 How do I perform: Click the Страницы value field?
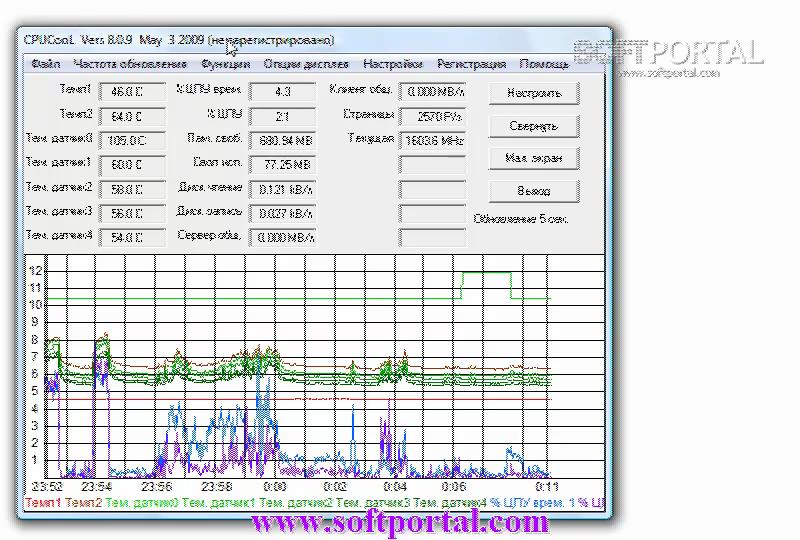(x=432, y=116)
